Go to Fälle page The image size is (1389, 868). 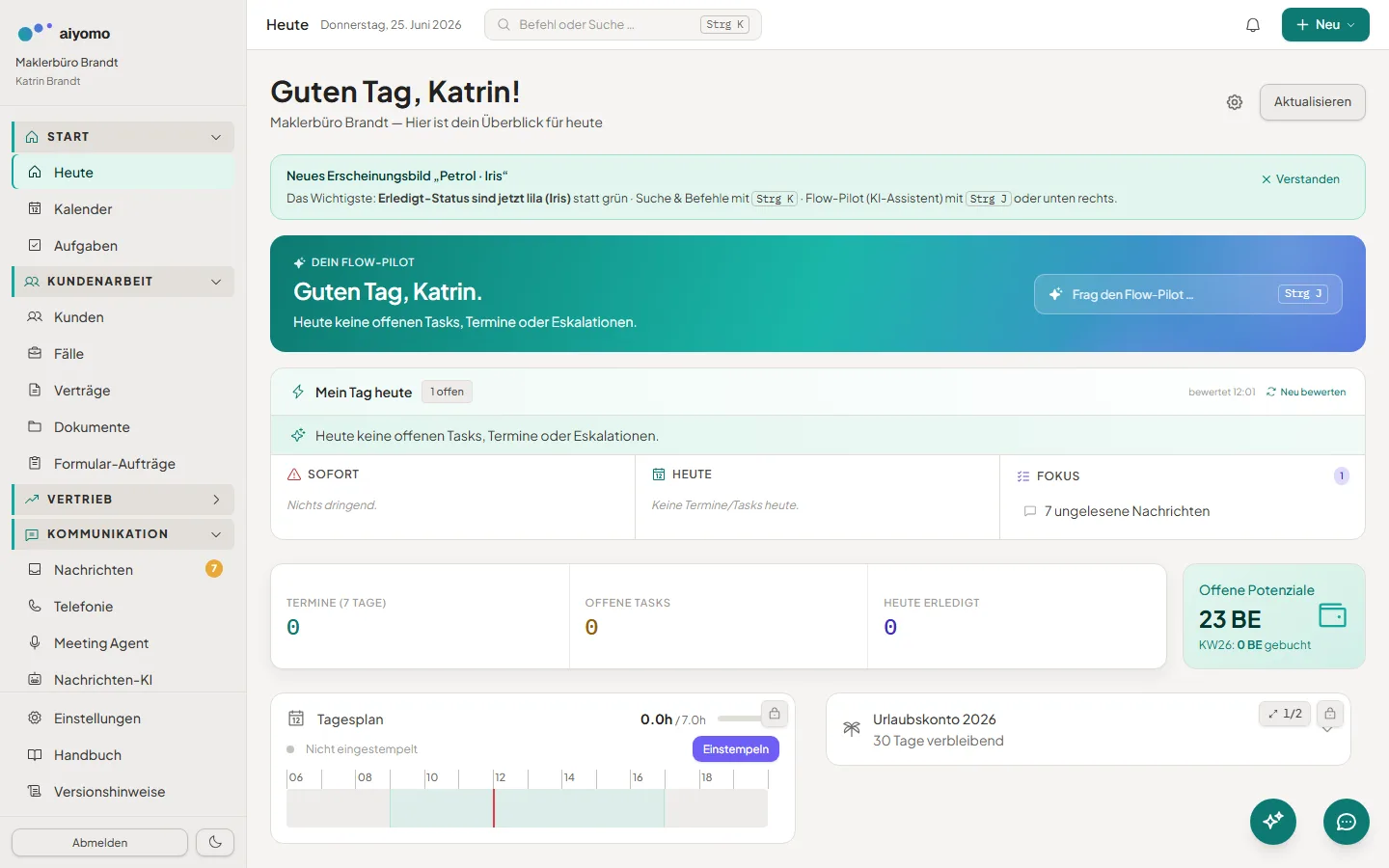tap(123, 354)
